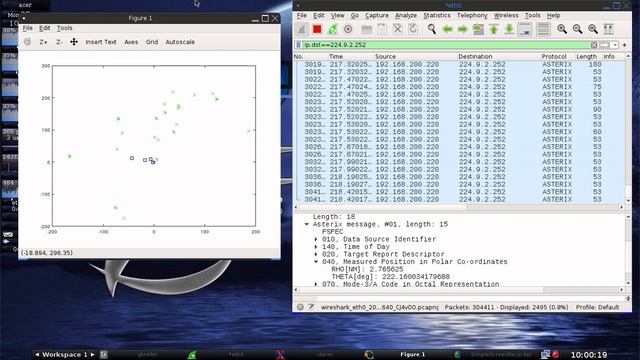The image size is (640, 360).
Task: Switch to next workspace in the taskbar
Action: (x=93, y=355)
